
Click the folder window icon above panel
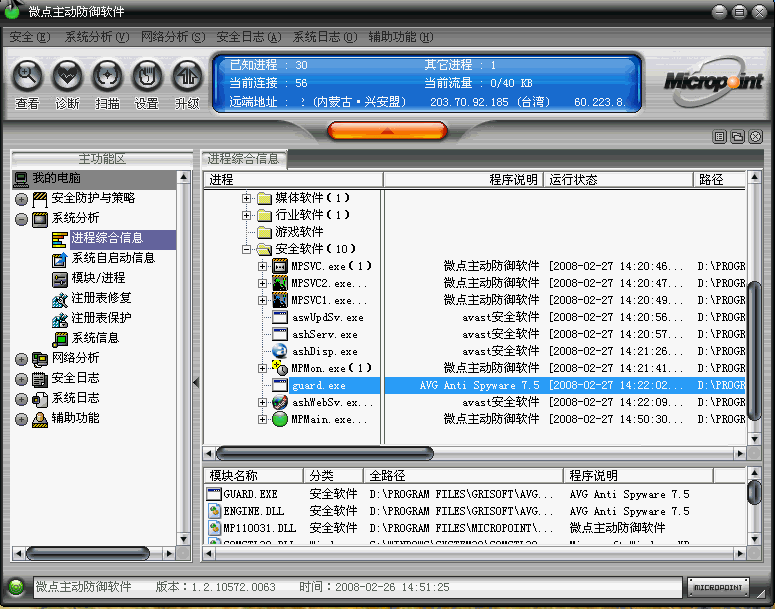pos(737,136)
